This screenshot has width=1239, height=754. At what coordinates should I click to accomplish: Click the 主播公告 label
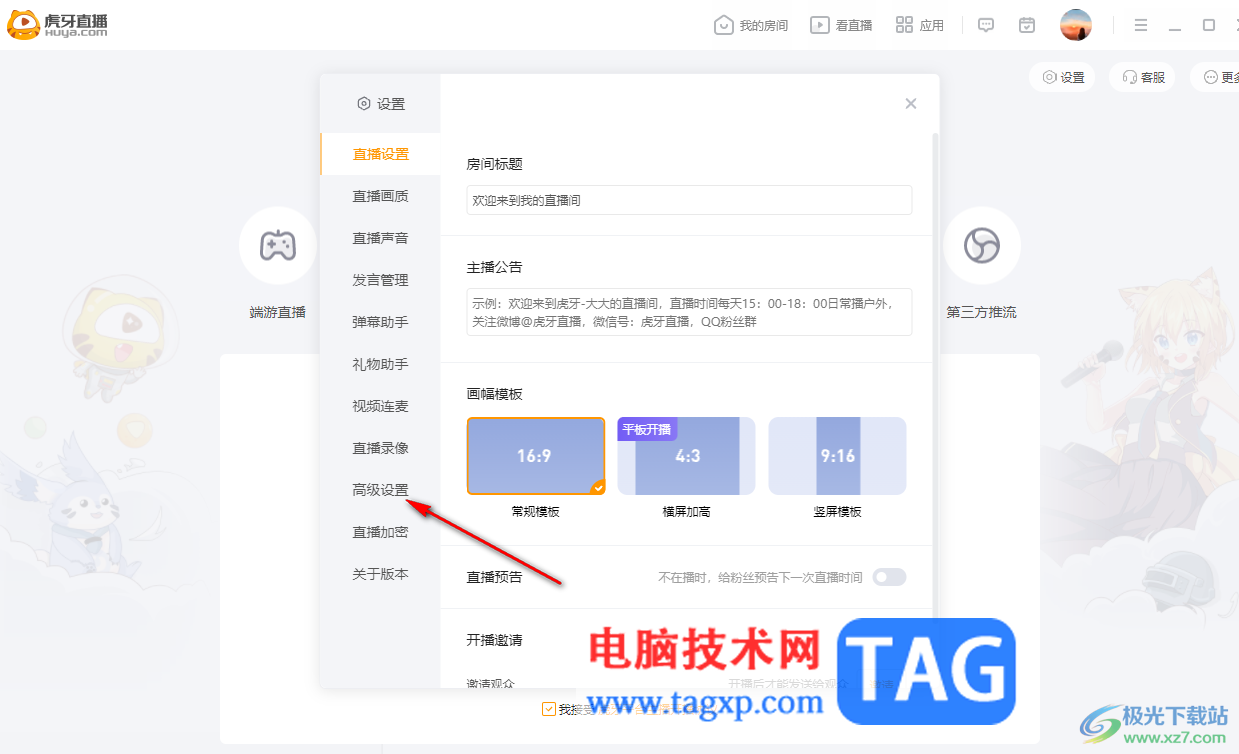pos(494,267)
